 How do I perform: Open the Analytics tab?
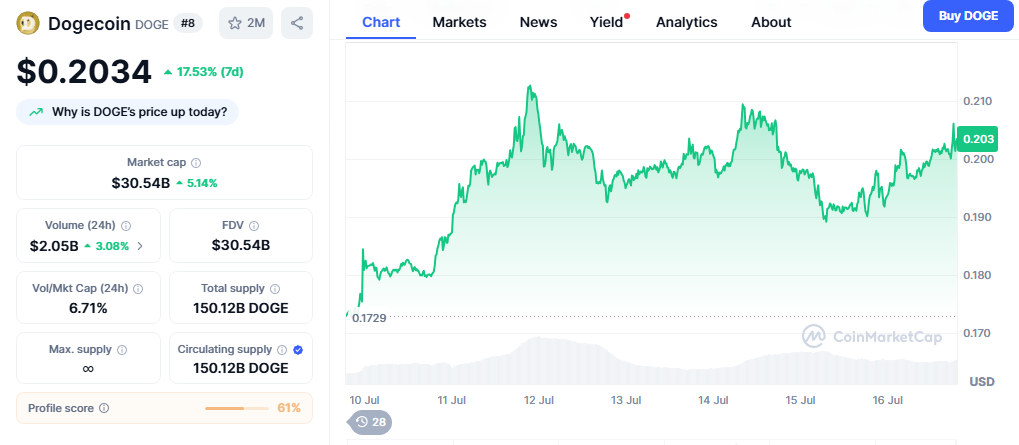(x=686, y=22)
